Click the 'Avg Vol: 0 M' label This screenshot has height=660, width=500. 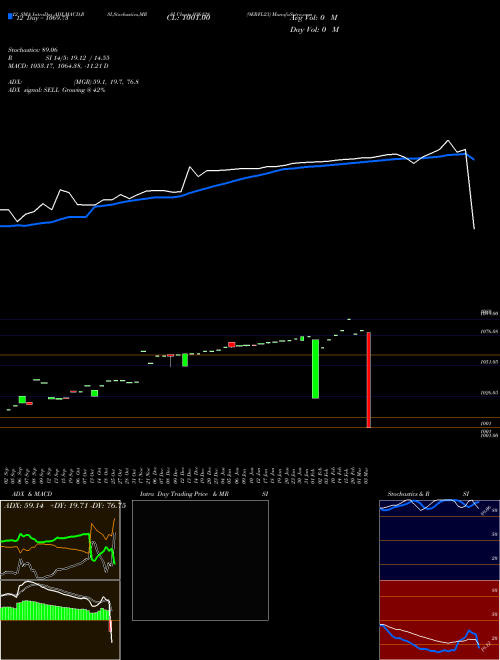click(314, 18)
